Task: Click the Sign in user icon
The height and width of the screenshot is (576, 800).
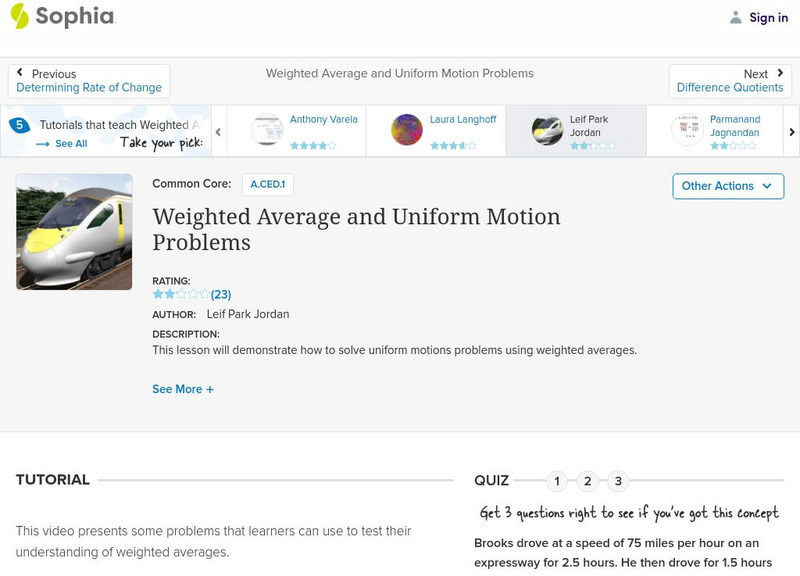Action: coord(736,17)
